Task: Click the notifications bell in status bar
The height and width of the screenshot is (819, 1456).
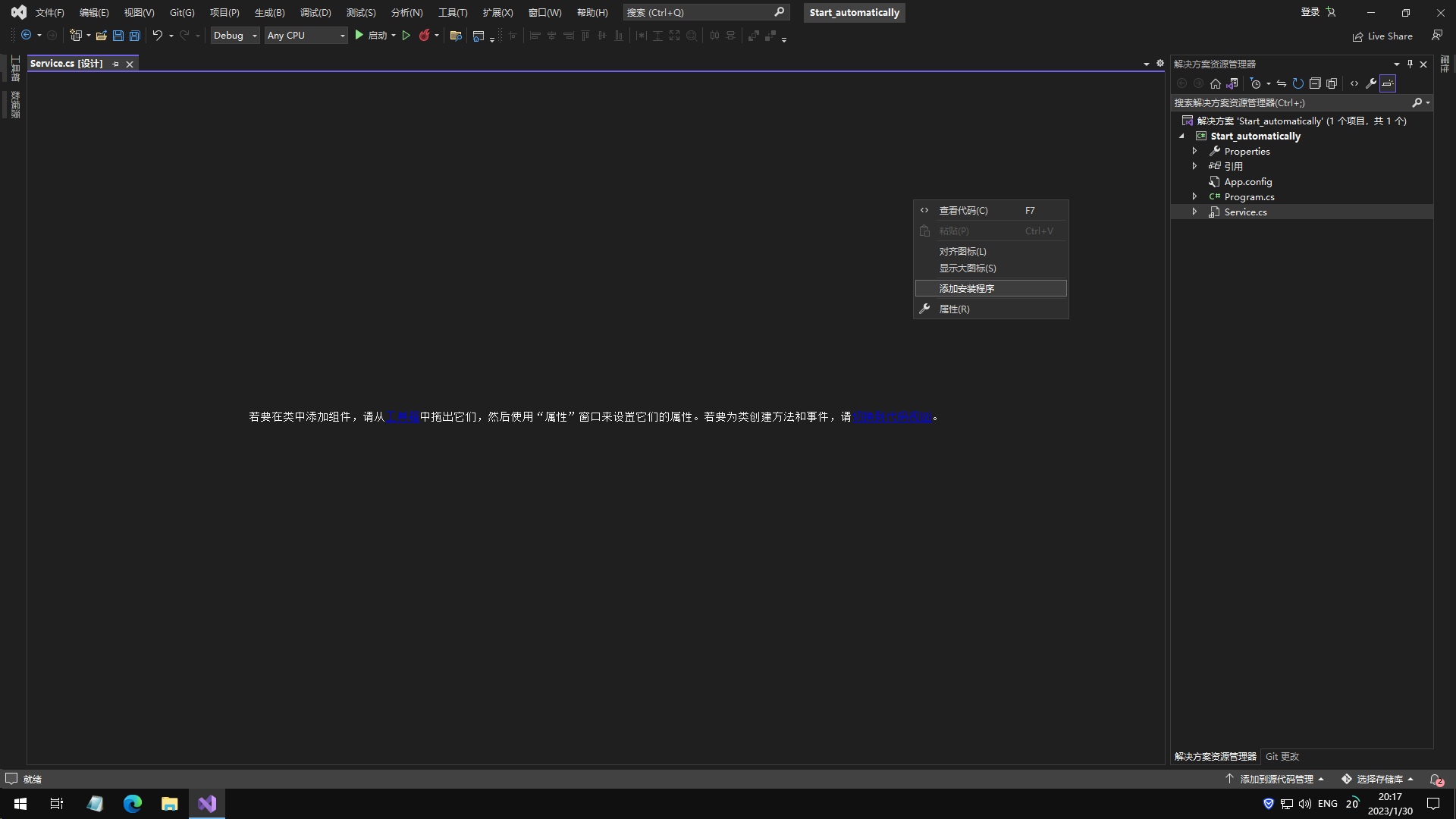Action: tap(1436, 779)
